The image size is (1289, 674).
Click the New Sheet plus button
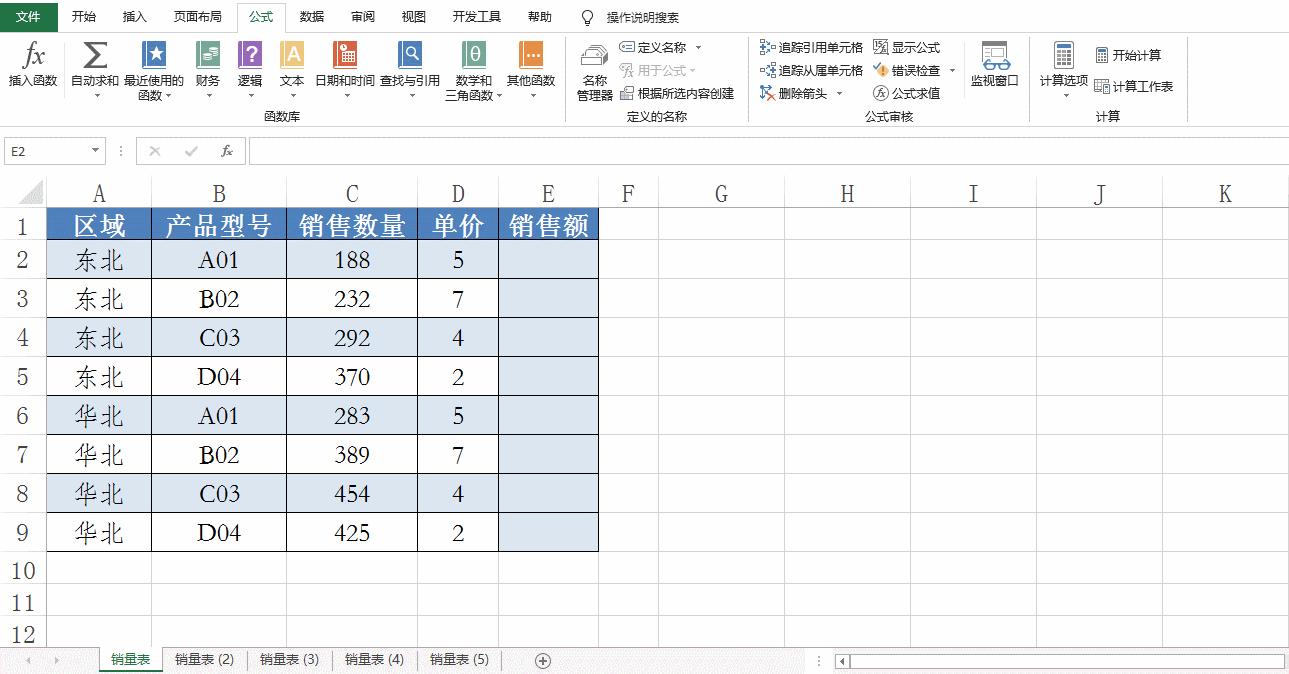click(541, 660)
